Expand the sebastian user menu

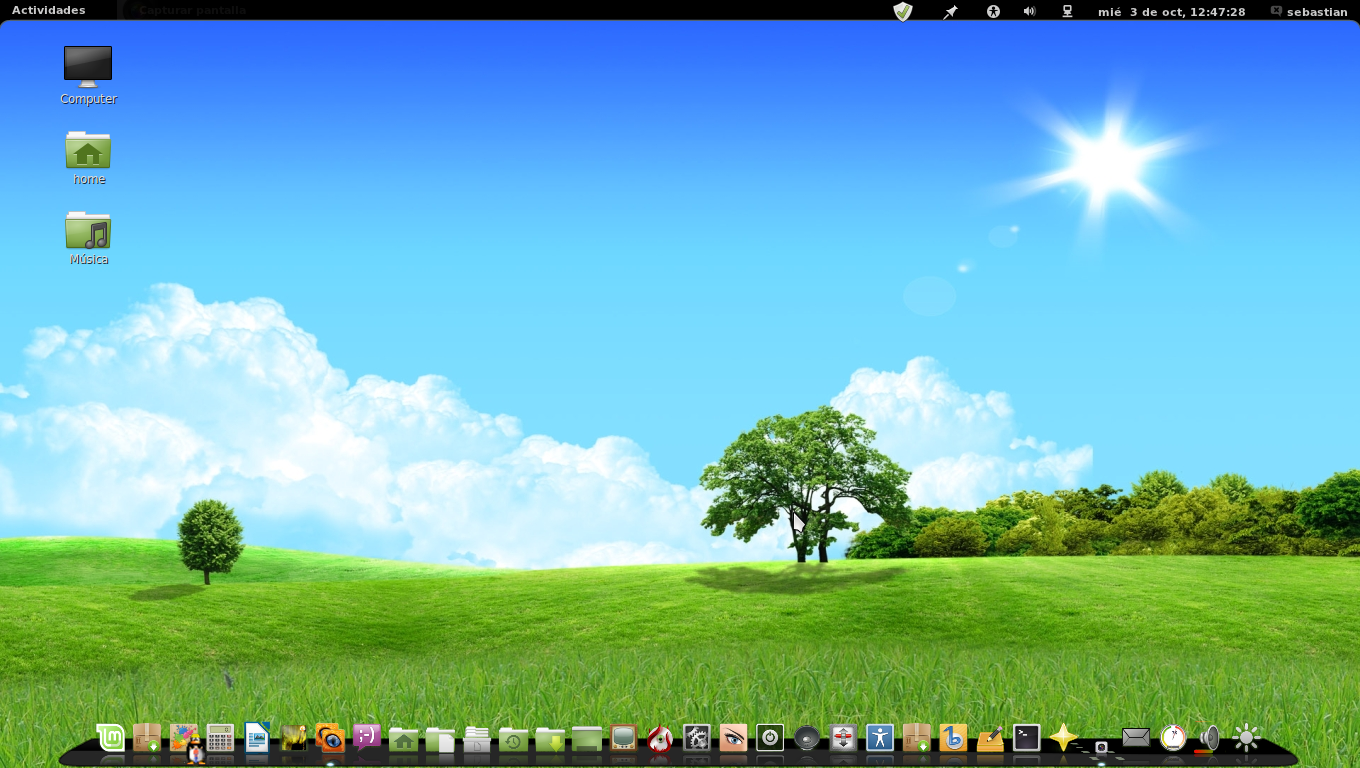tap(1308, 11)
